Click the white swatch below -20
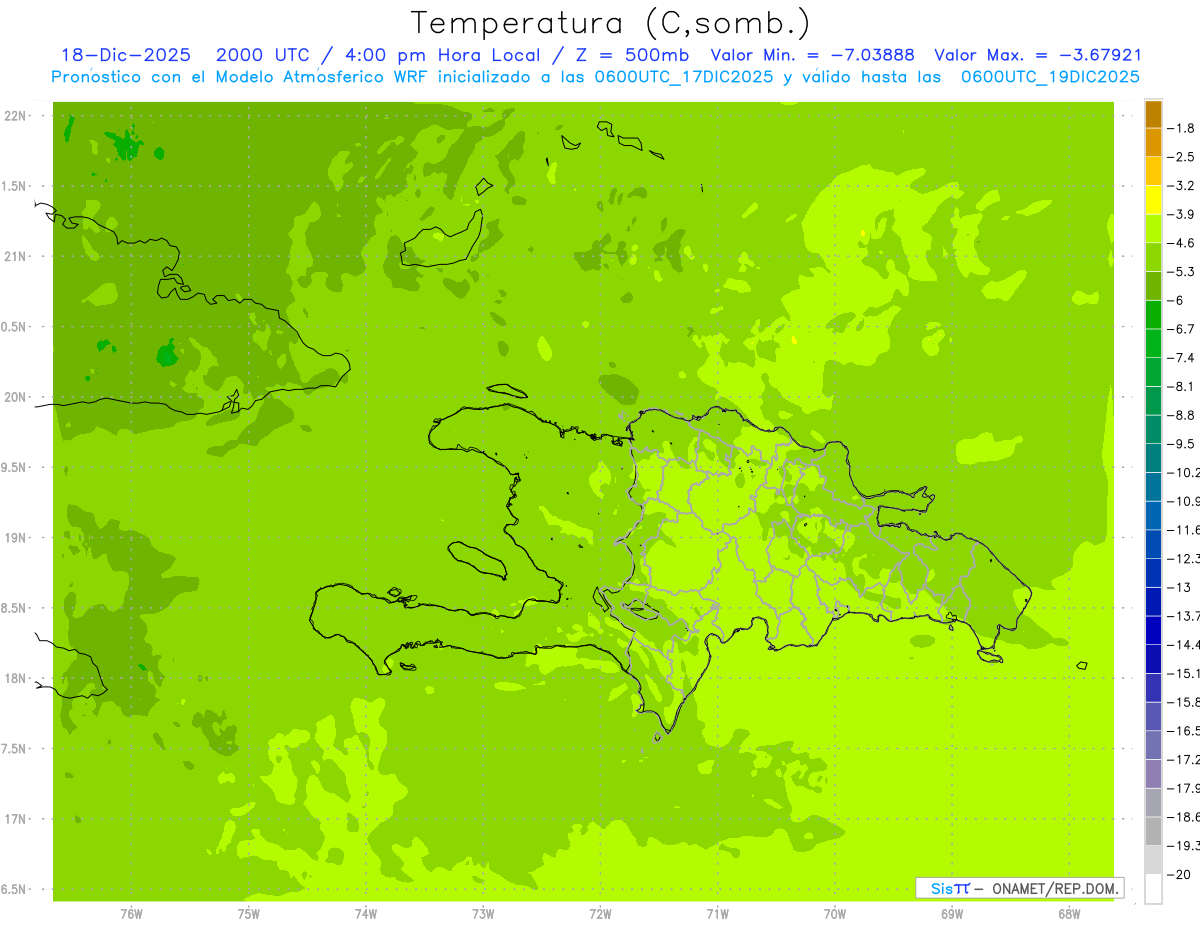The image size is (1200, 927). pos(1153,889)
